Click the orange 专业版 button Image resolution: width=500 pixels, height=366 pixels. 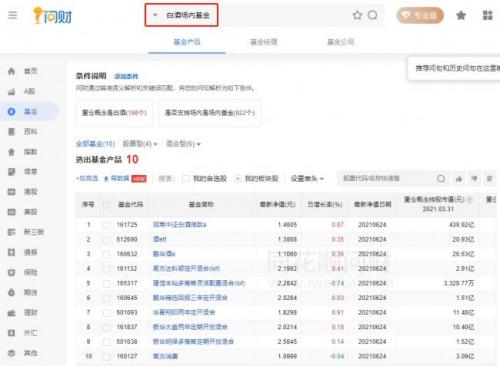(x=420, y=15)
